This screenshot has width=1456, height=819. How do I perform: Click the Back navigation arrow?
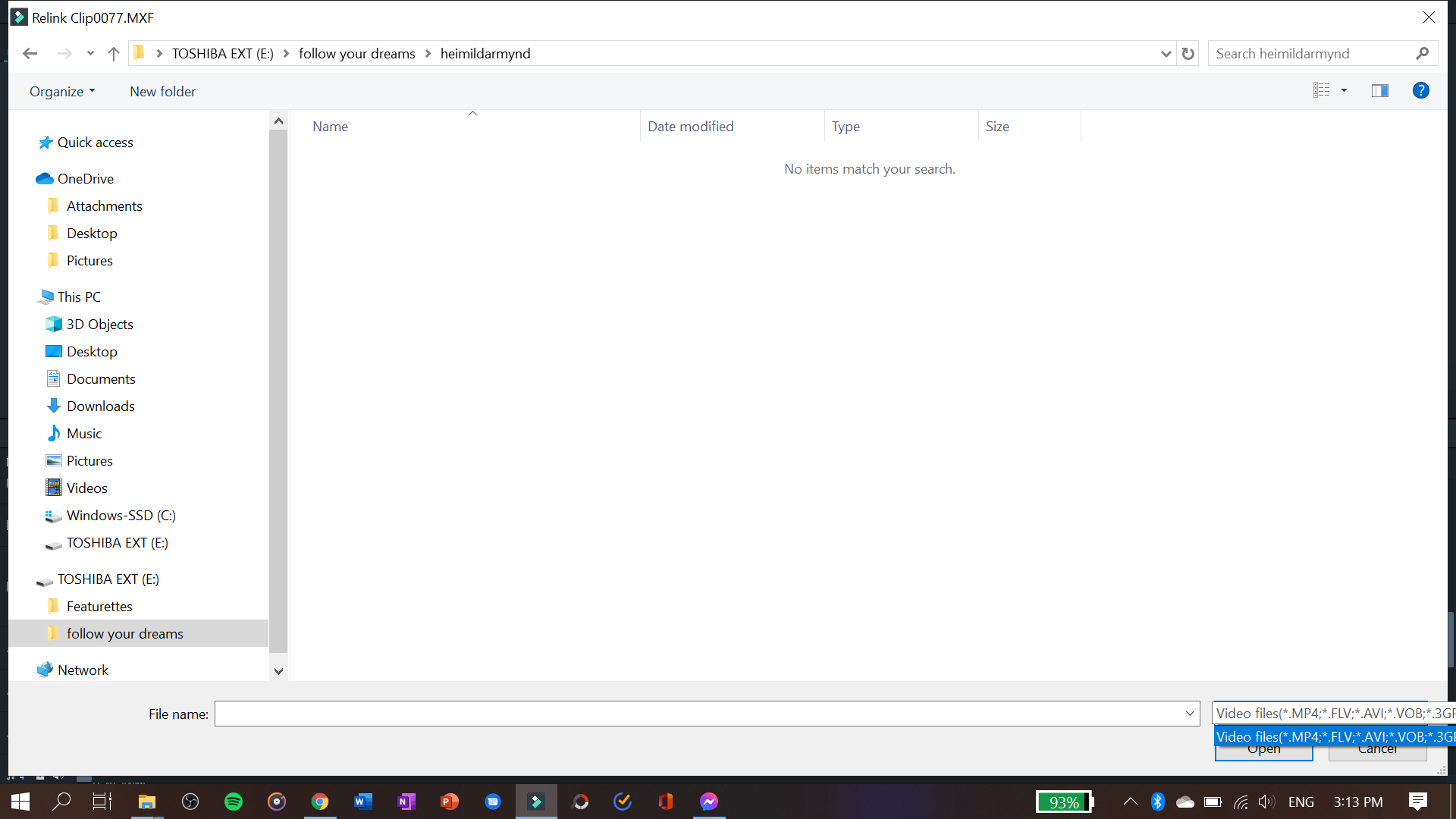[30, 53]
